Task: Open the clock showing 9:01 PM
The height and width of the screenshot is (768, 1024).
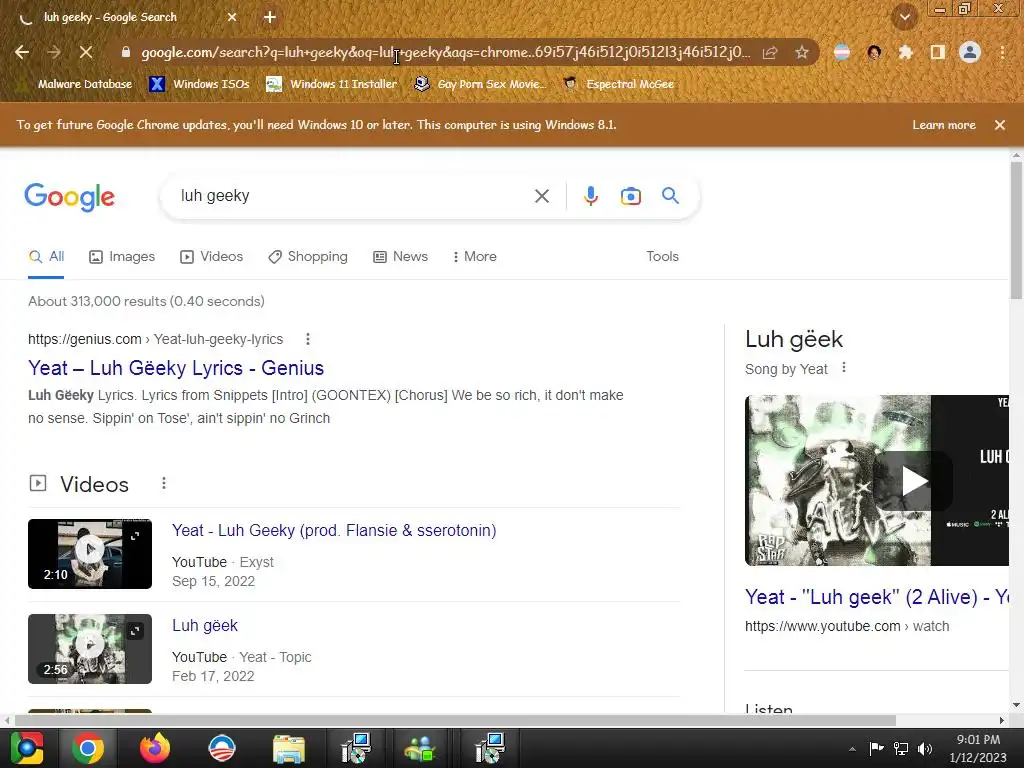Action: coord(978,748)
